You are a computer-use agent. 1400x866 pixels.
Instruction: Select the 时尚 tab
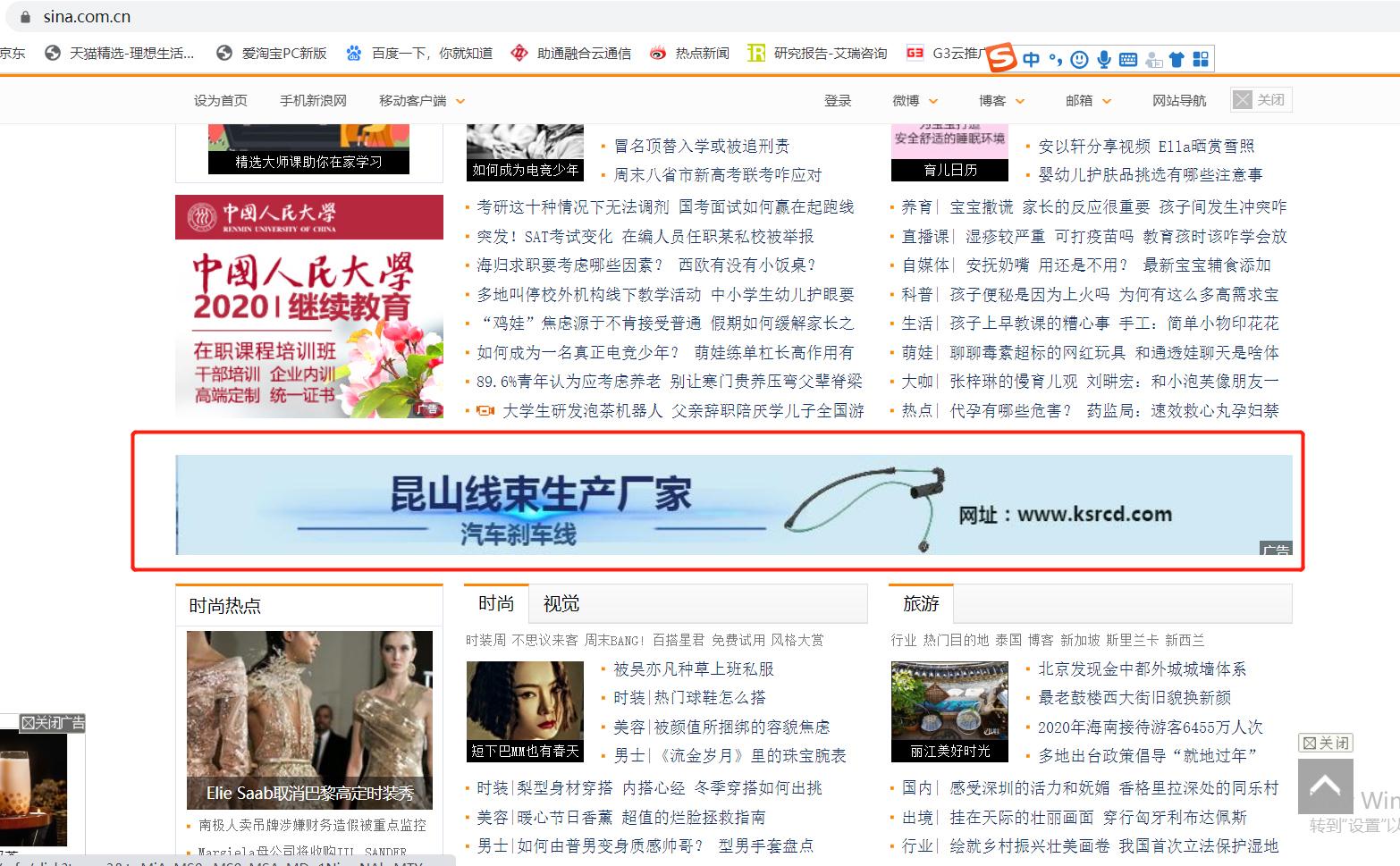(496, 604)
